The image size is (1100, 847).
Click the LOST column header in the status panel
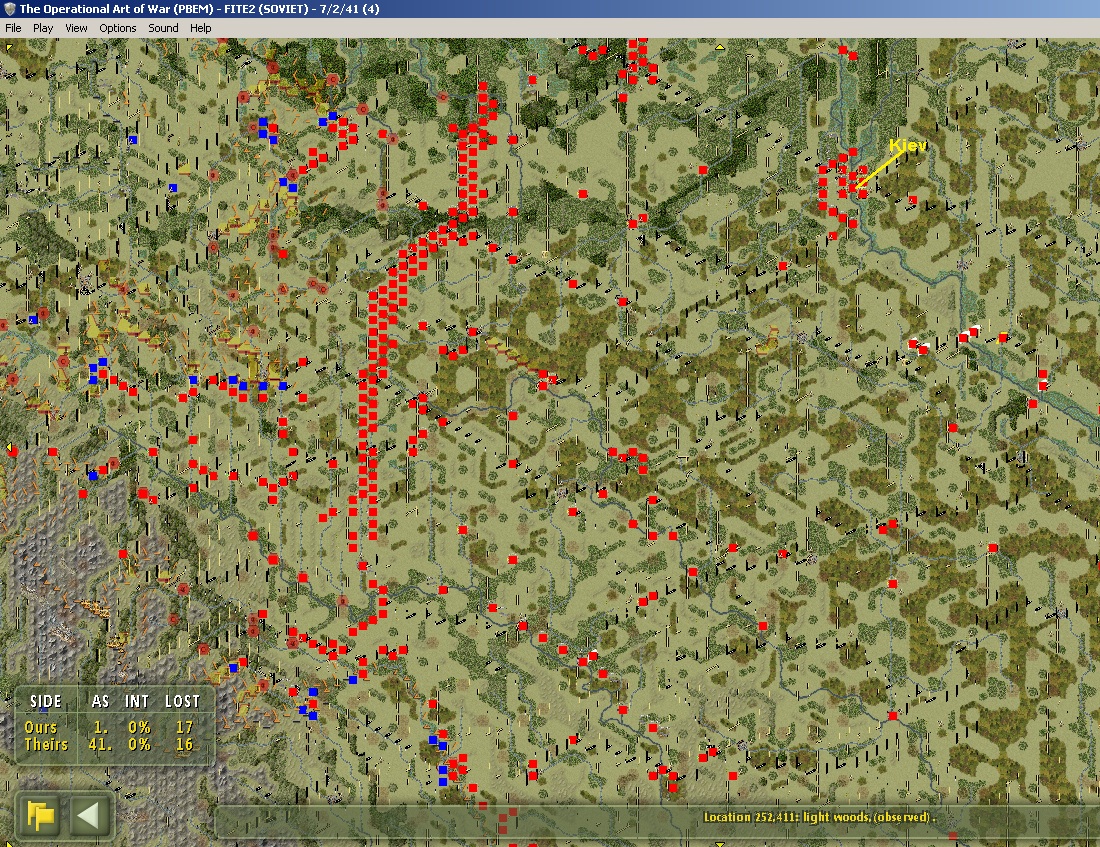click(182, 701)
